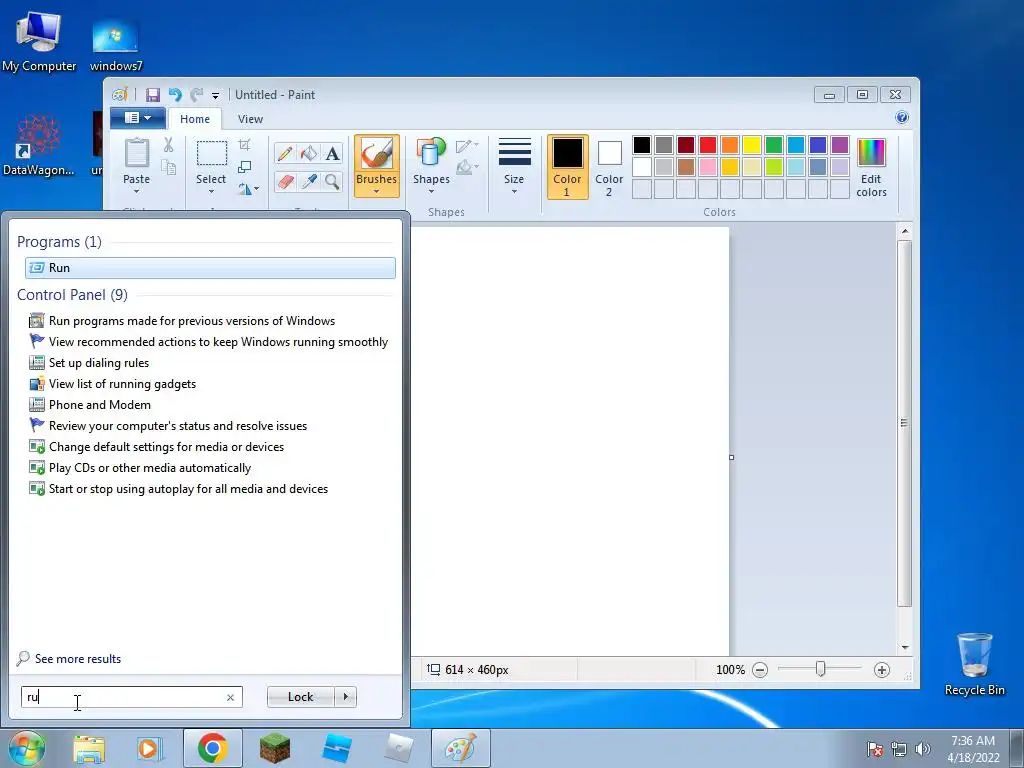This screenshot has height=768, width=1024.
Task: Click the Start menu search input field
Action: pos(131,697)
